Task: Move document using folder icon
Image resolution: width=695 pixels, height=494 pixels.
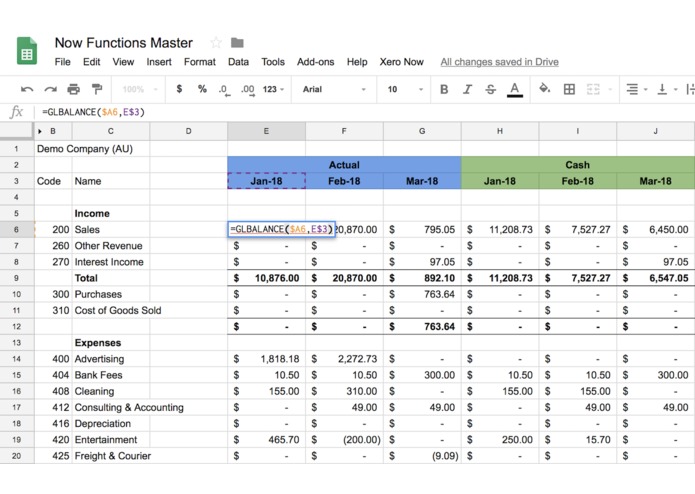Action: pyautogui.click(x=237, y=43)
